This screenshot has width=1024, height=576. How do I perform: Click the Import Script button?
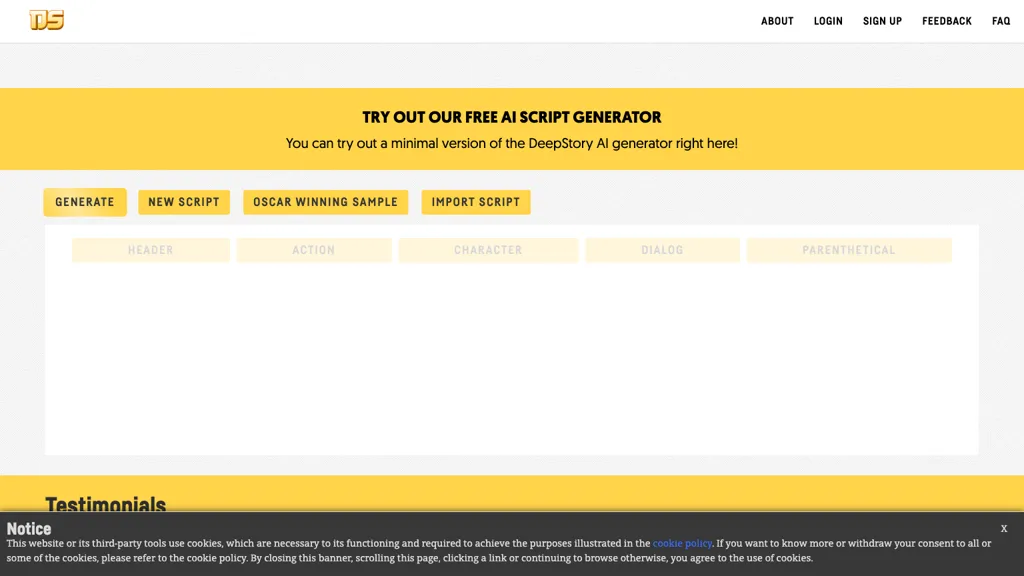(x=475, y=202)
